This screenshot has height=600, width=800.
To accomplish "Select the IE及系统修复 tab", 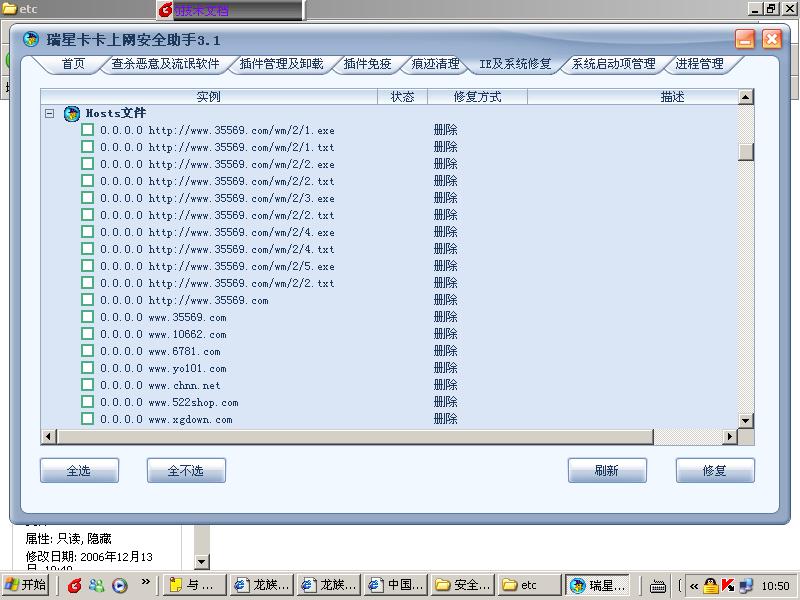I will pyautogui.click(x=515, y=64).
